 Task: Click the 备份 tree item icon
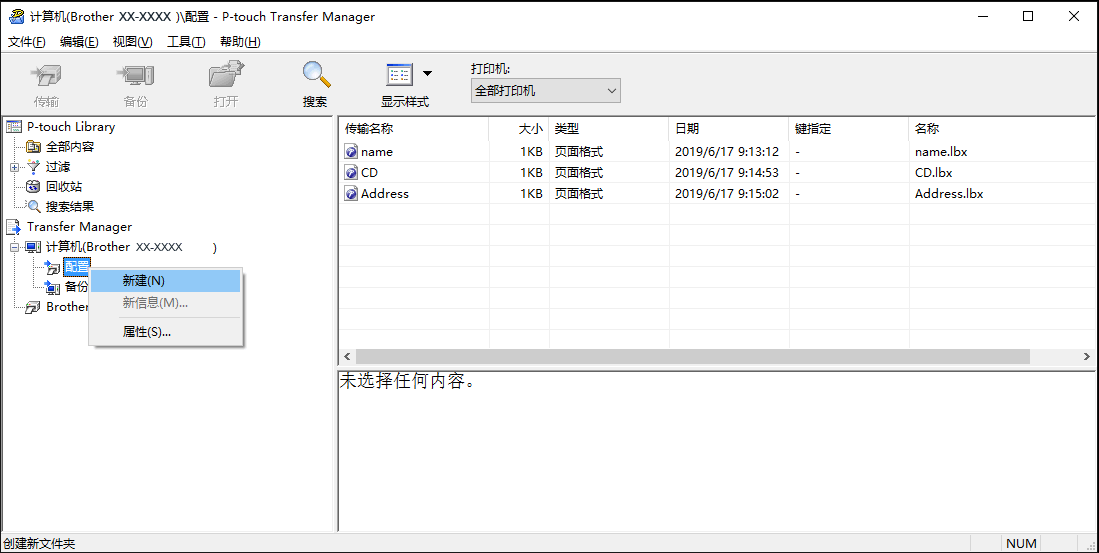click(53, 287)
